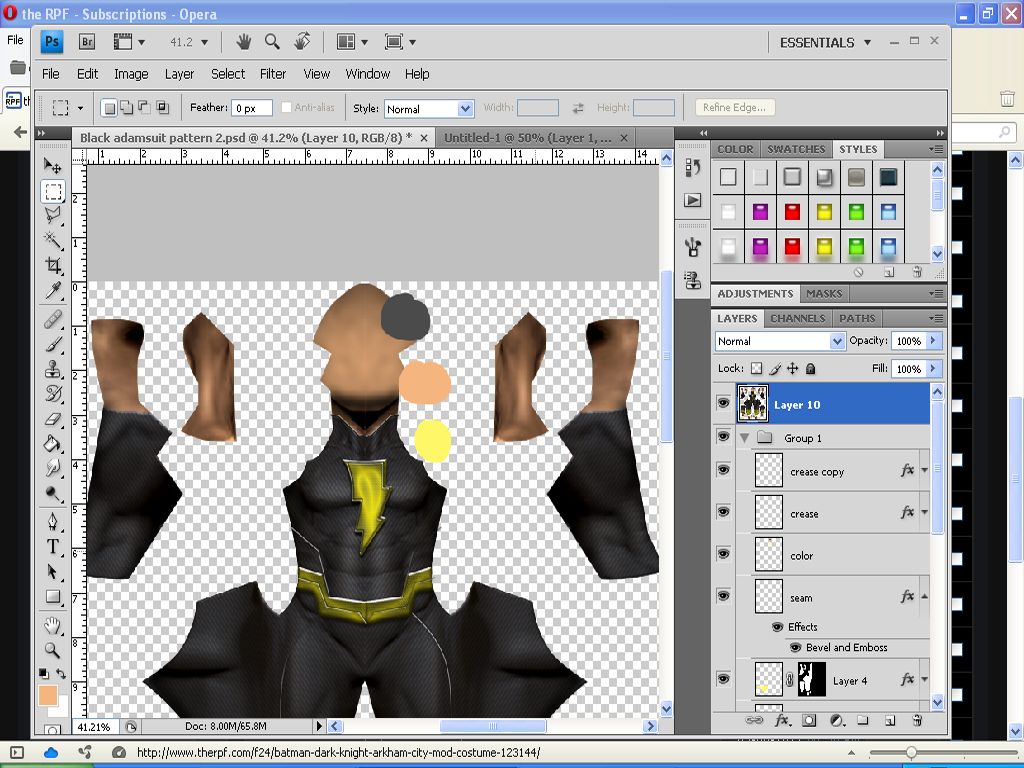Image resolution: width=1024 pixels, height=768 pixels.
Task: Switch to the Swatches tab
Action: click(x=796, y=149)
